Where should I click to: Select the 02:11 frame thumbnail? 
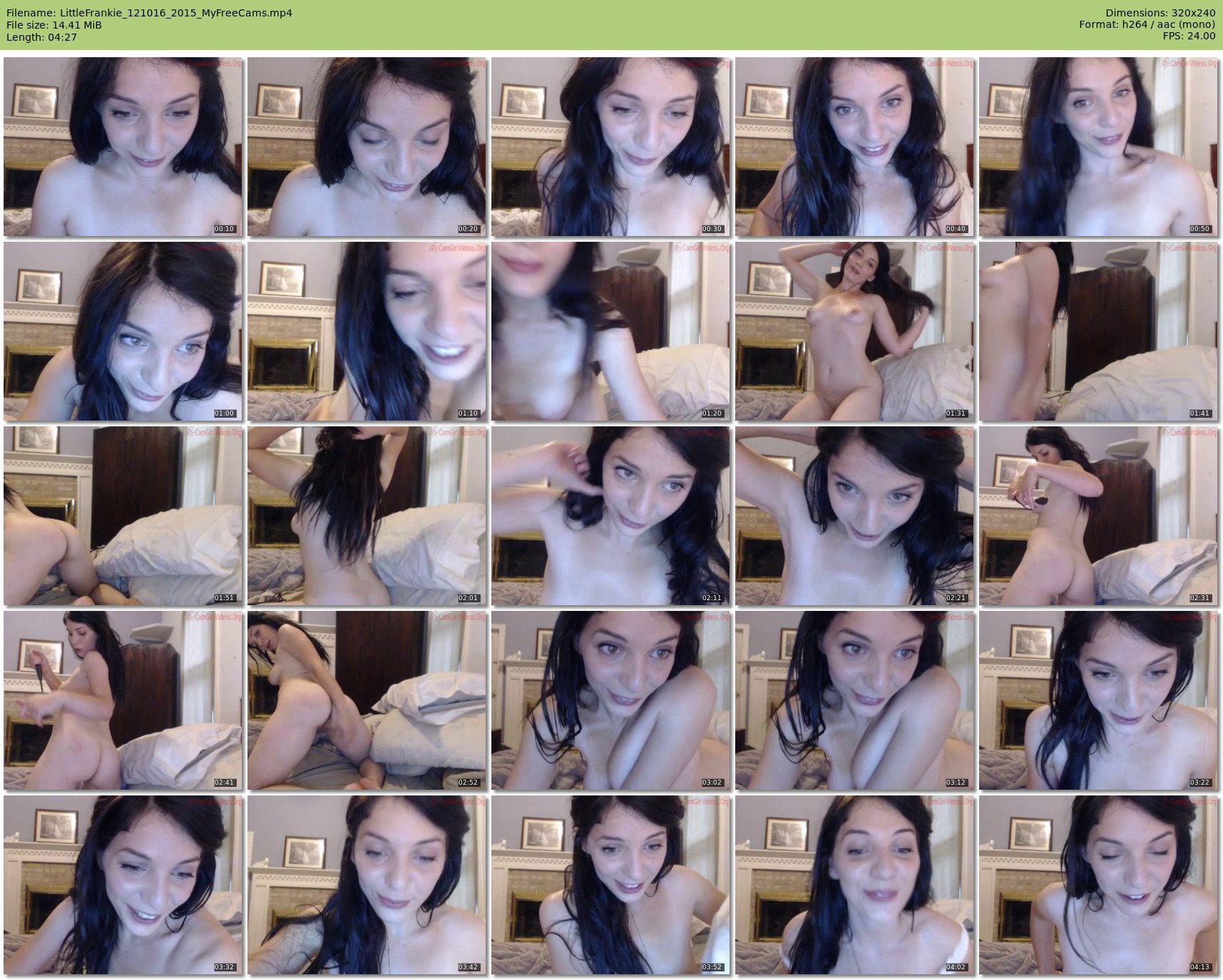[x=611, y=516]
